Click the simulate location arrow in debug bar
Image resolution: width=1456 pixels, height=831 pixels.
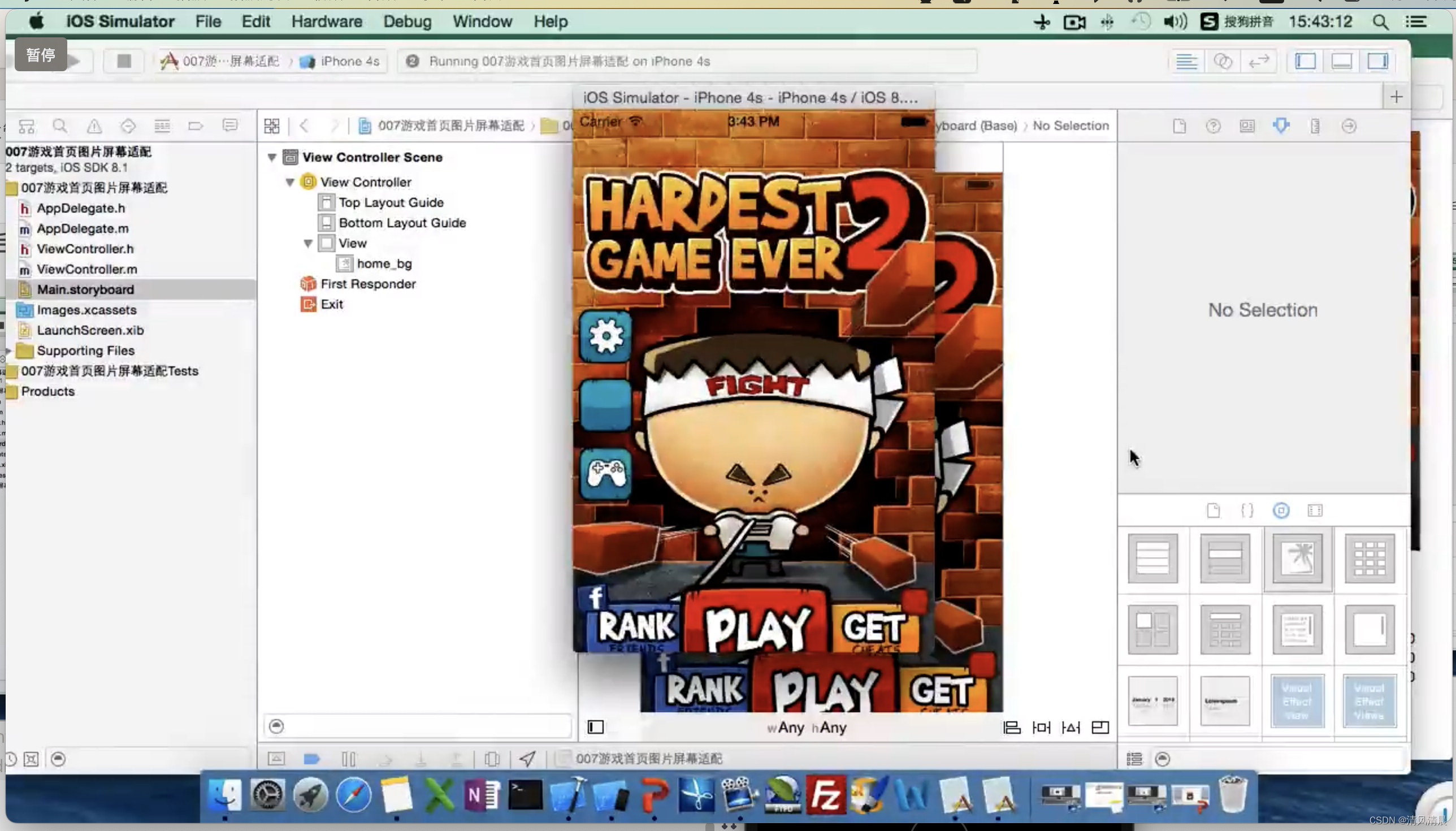[x=527, y=759]
